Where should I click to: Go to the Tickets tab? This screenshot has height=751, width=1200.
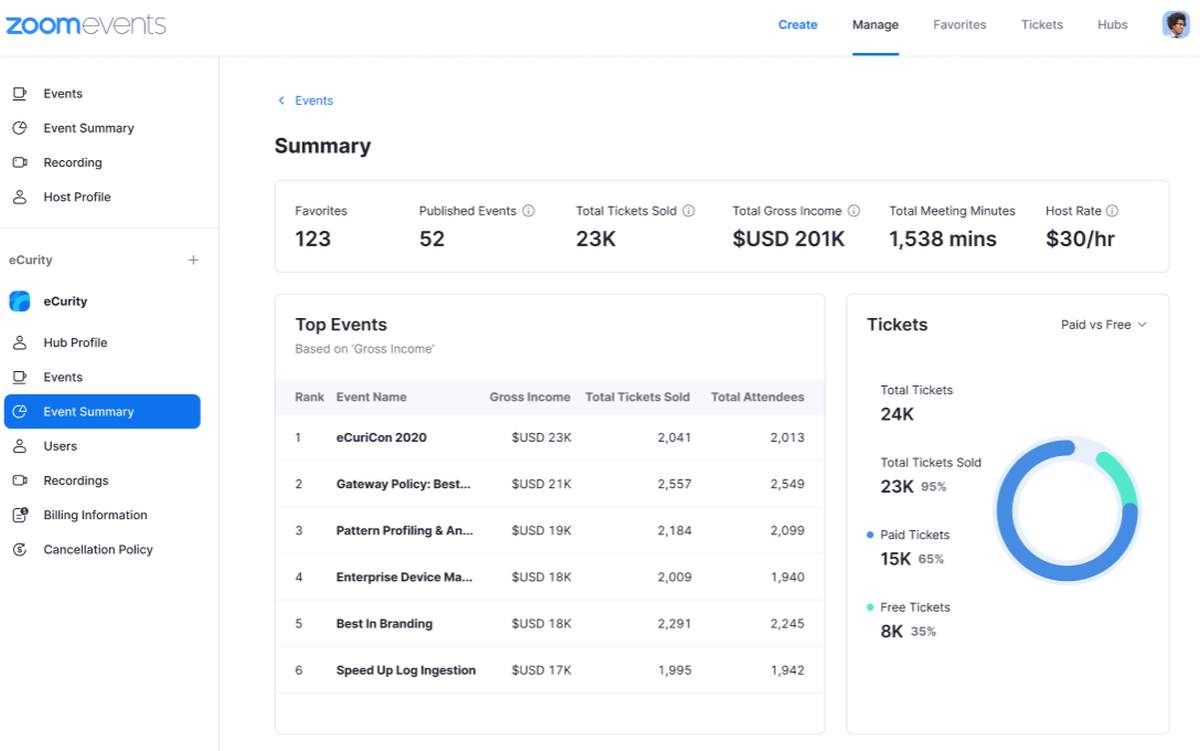(x=1042, y=25)
